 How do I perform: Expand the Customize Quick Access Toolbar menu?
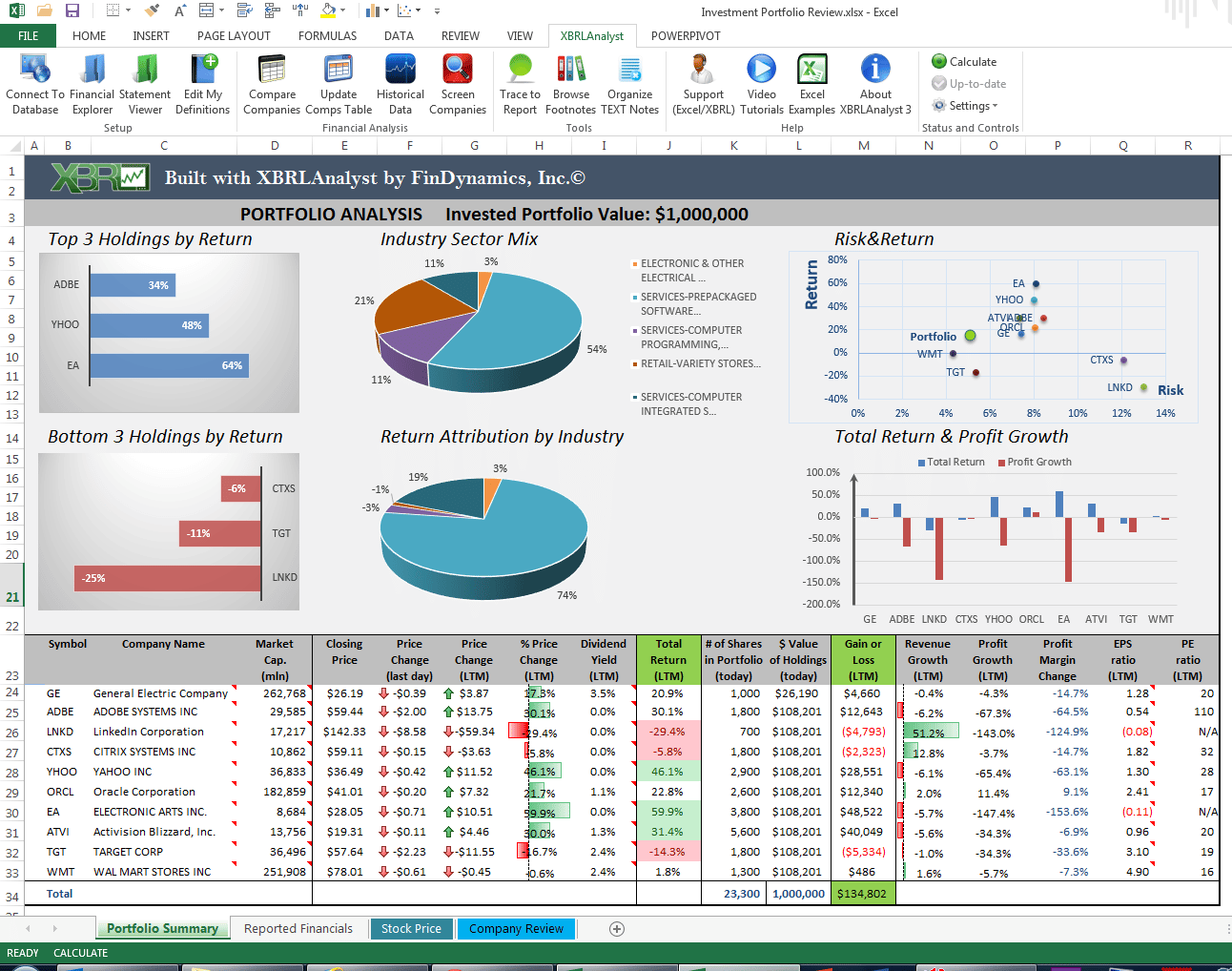click(436, 12)
